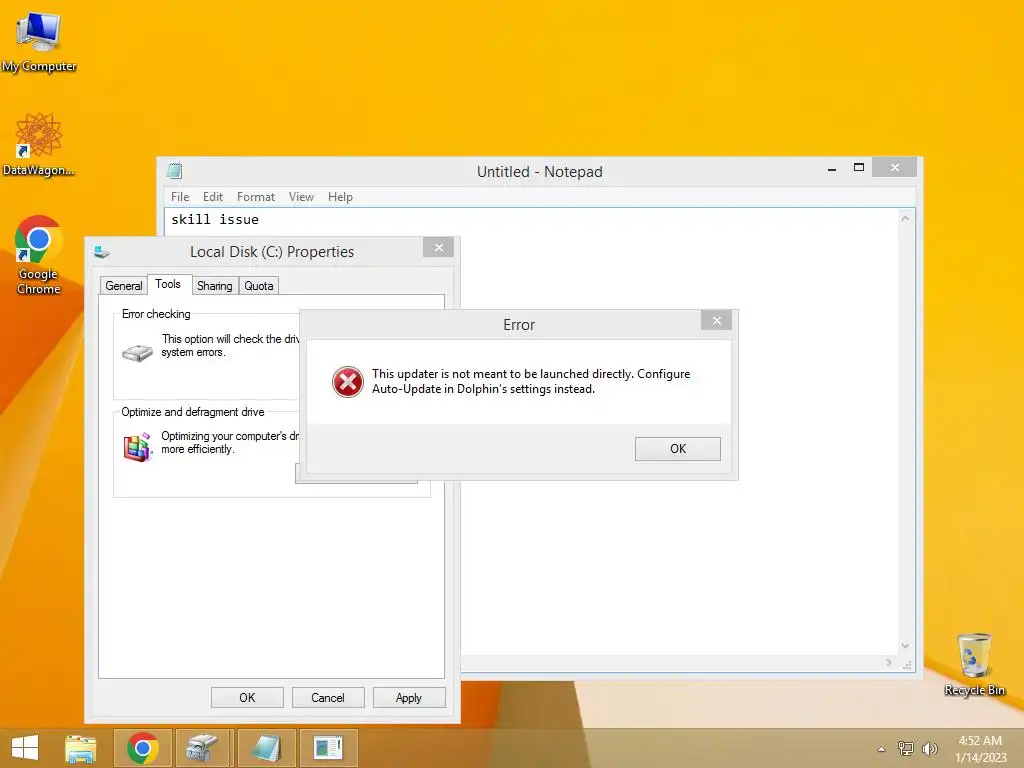Click the defragment drive icon
Image resolution: width=1024 pixels, height=768 pixels.
coord(137,447)
